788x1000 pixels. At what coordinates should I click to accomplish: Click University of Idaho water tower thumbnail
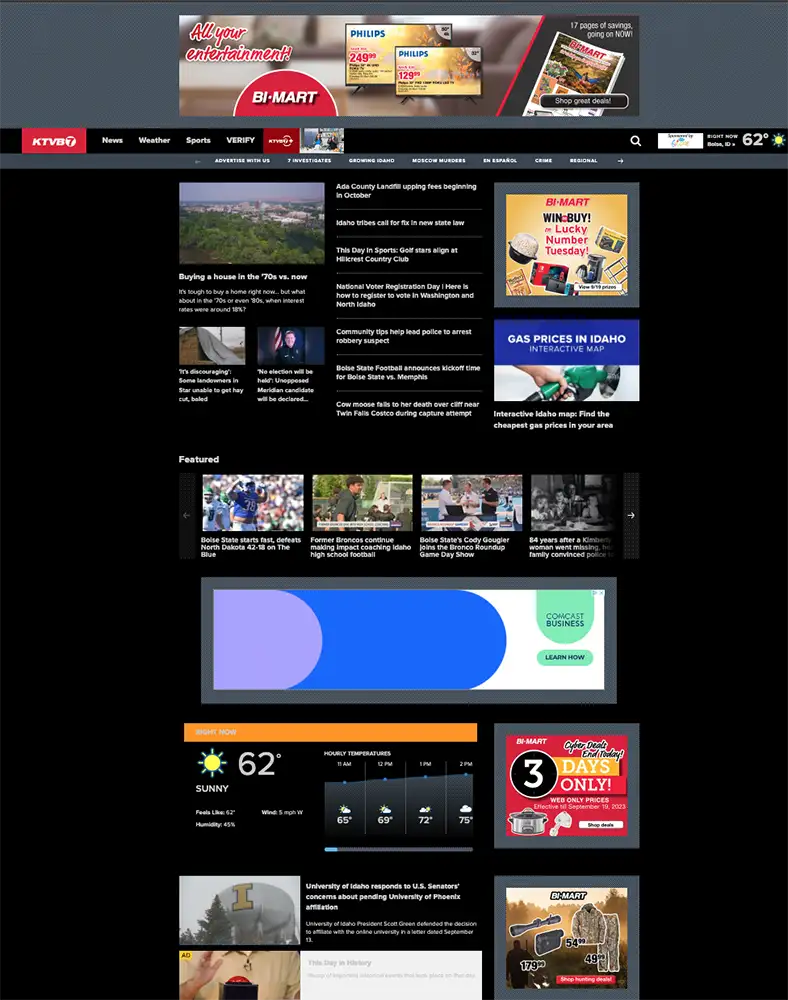pyautogui.click(x=240, y=910)
